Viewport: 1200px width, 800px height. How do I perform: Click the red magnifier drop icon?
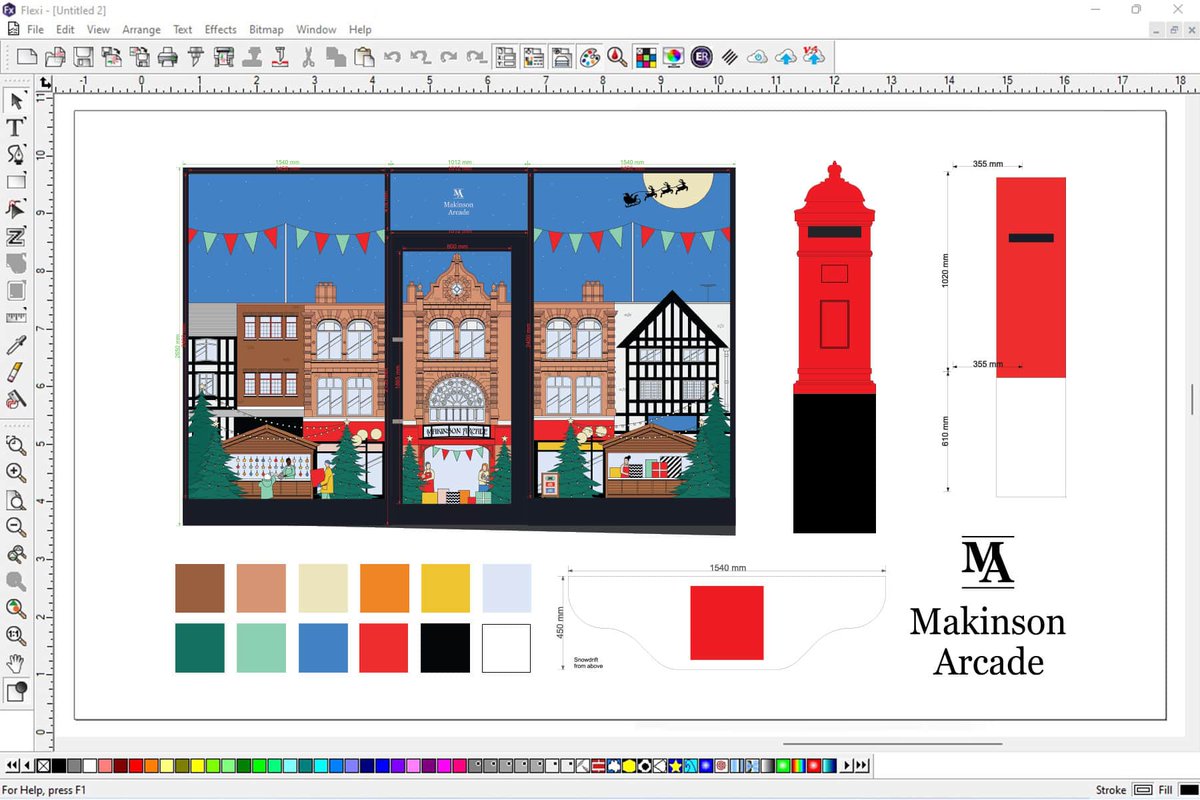[618, 57]
